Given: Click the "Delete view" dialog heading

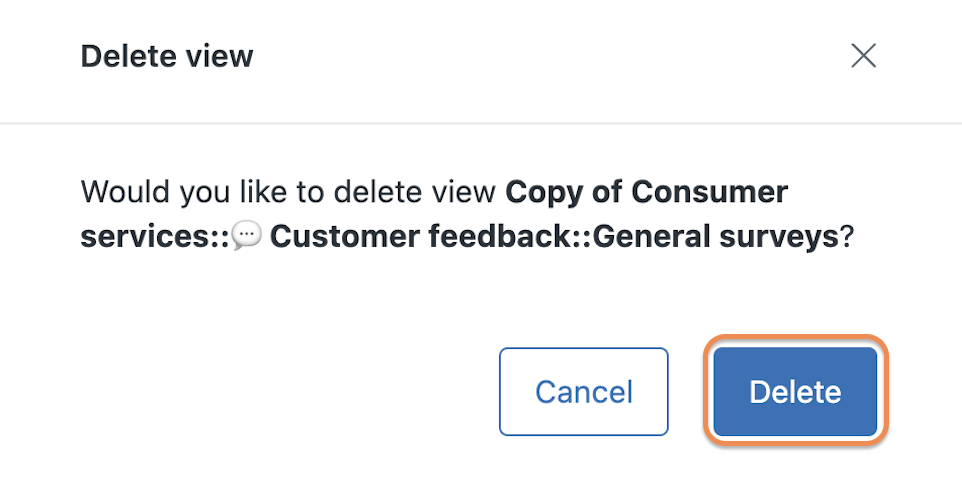Looking at the screenshot, I should click(x=167, y=56).
